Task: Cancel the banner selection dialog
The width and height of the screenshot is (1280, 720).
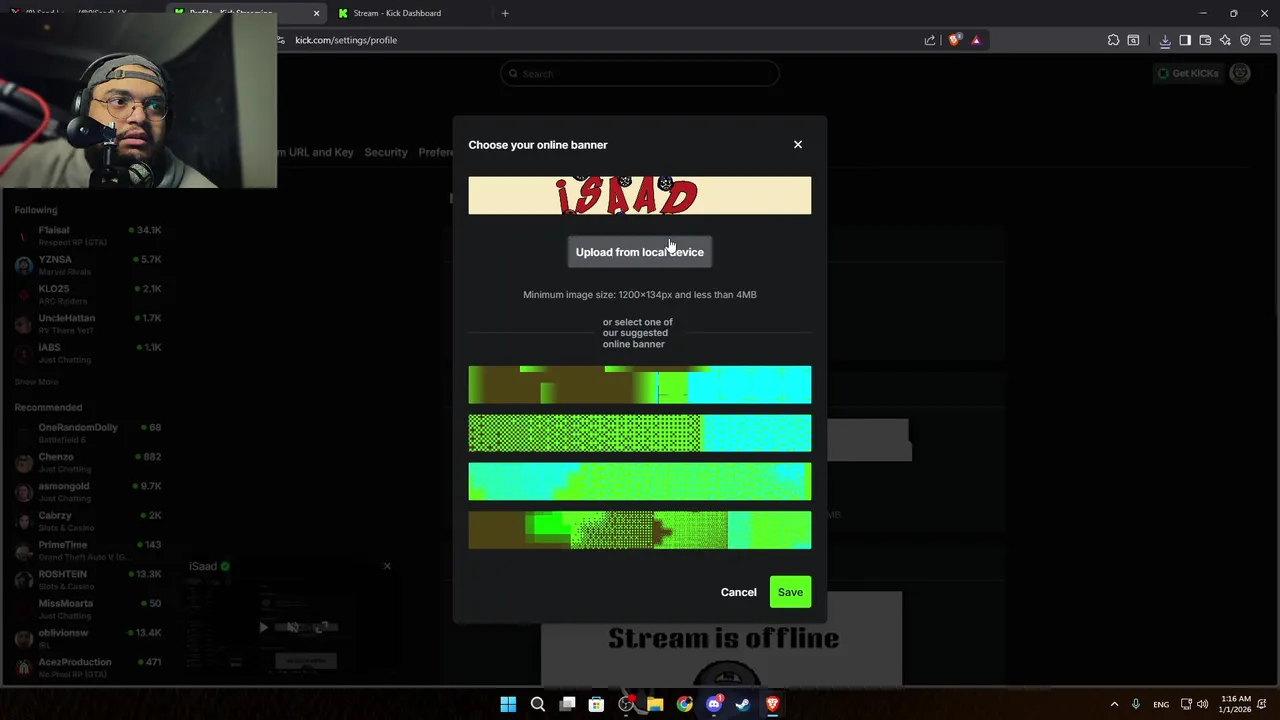Action: [x=739, y=592]
